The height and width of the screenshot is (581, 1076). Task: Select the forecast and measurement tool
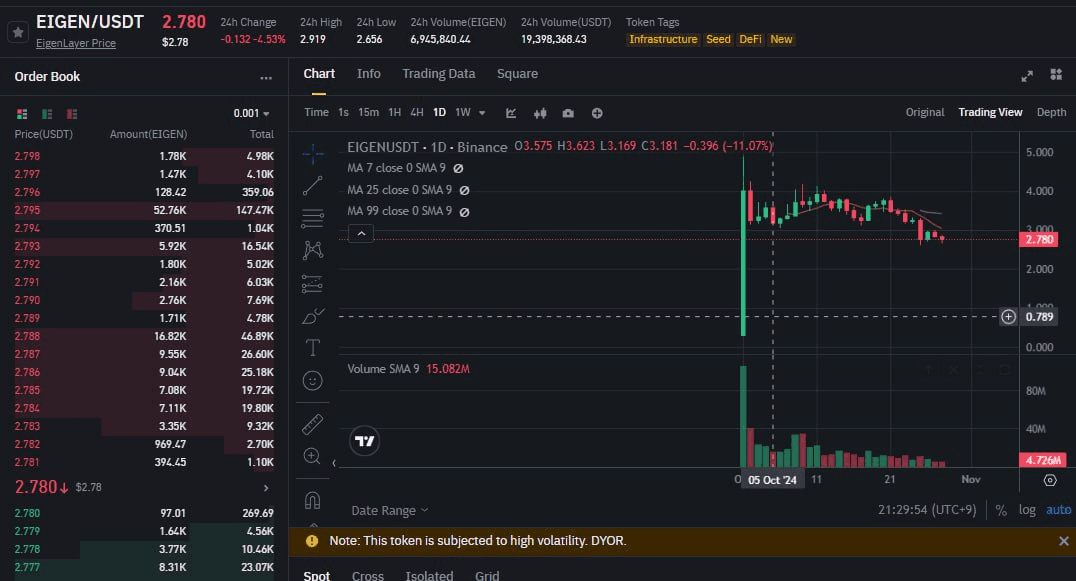pyautogui.click(x=312, y=283)
